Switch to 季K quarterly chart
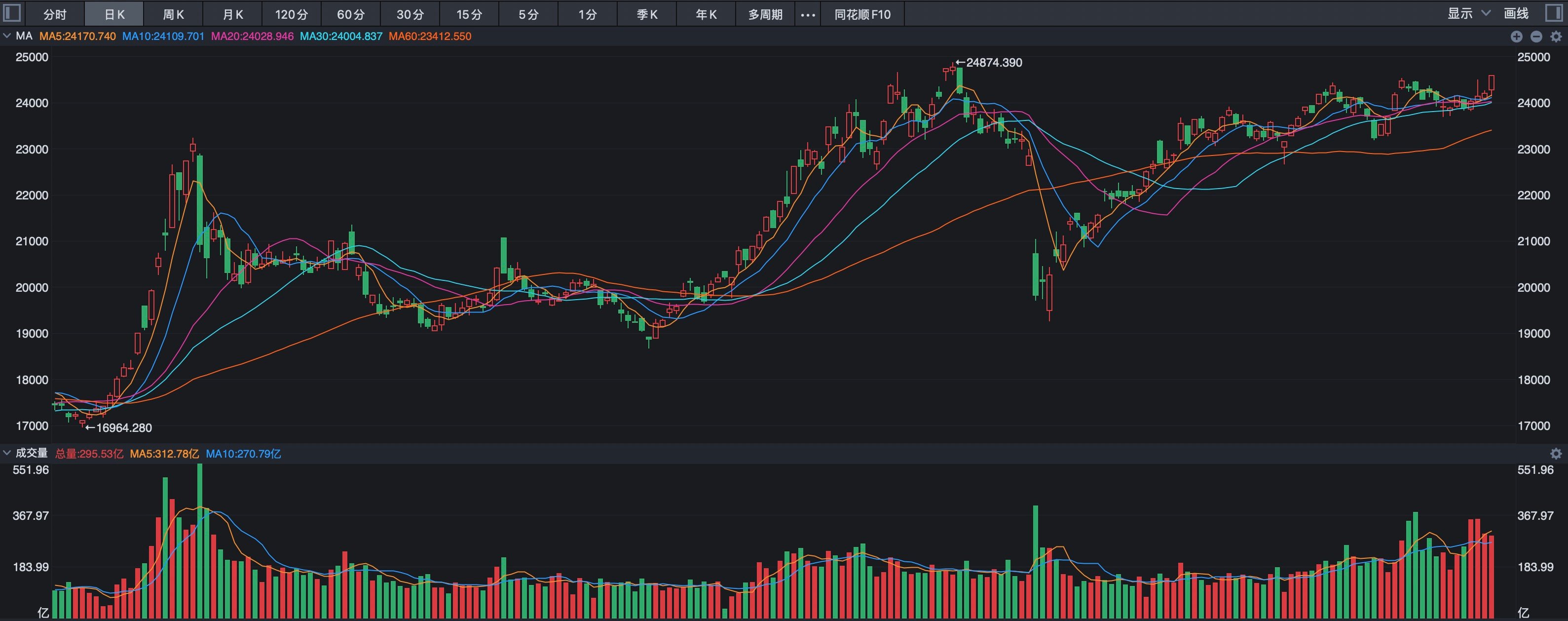Image resolution: width=1568 pixels, height=621 pixels. 646,14
